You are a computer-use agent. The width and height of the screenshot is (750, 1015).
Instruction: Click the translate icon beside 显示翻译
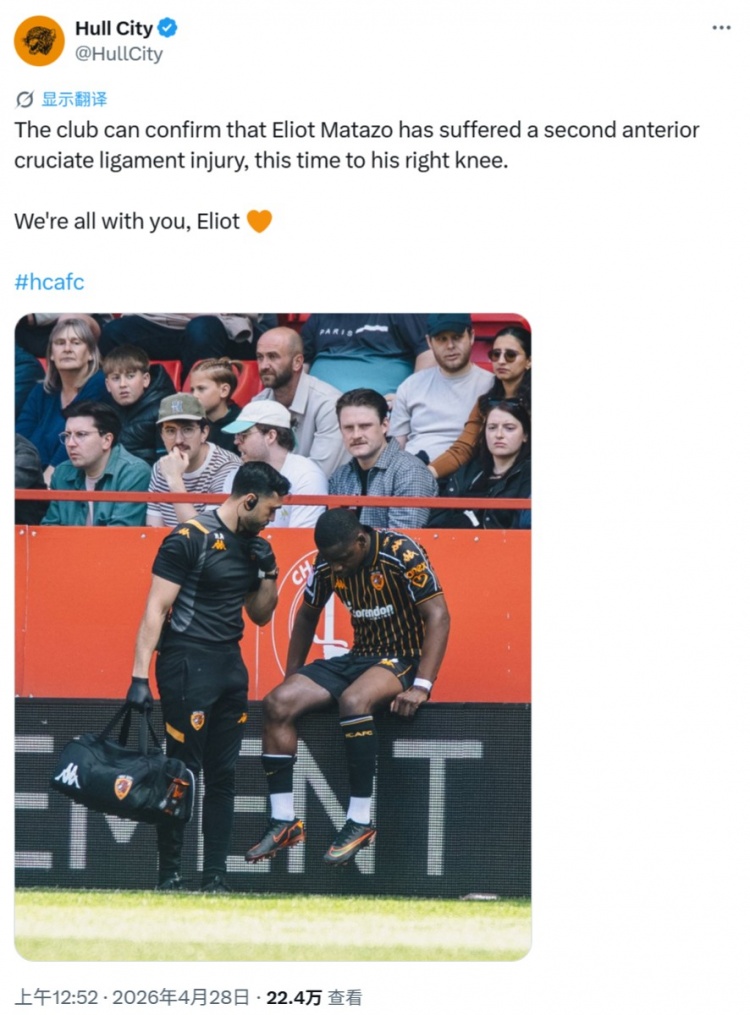coord(25,100)
